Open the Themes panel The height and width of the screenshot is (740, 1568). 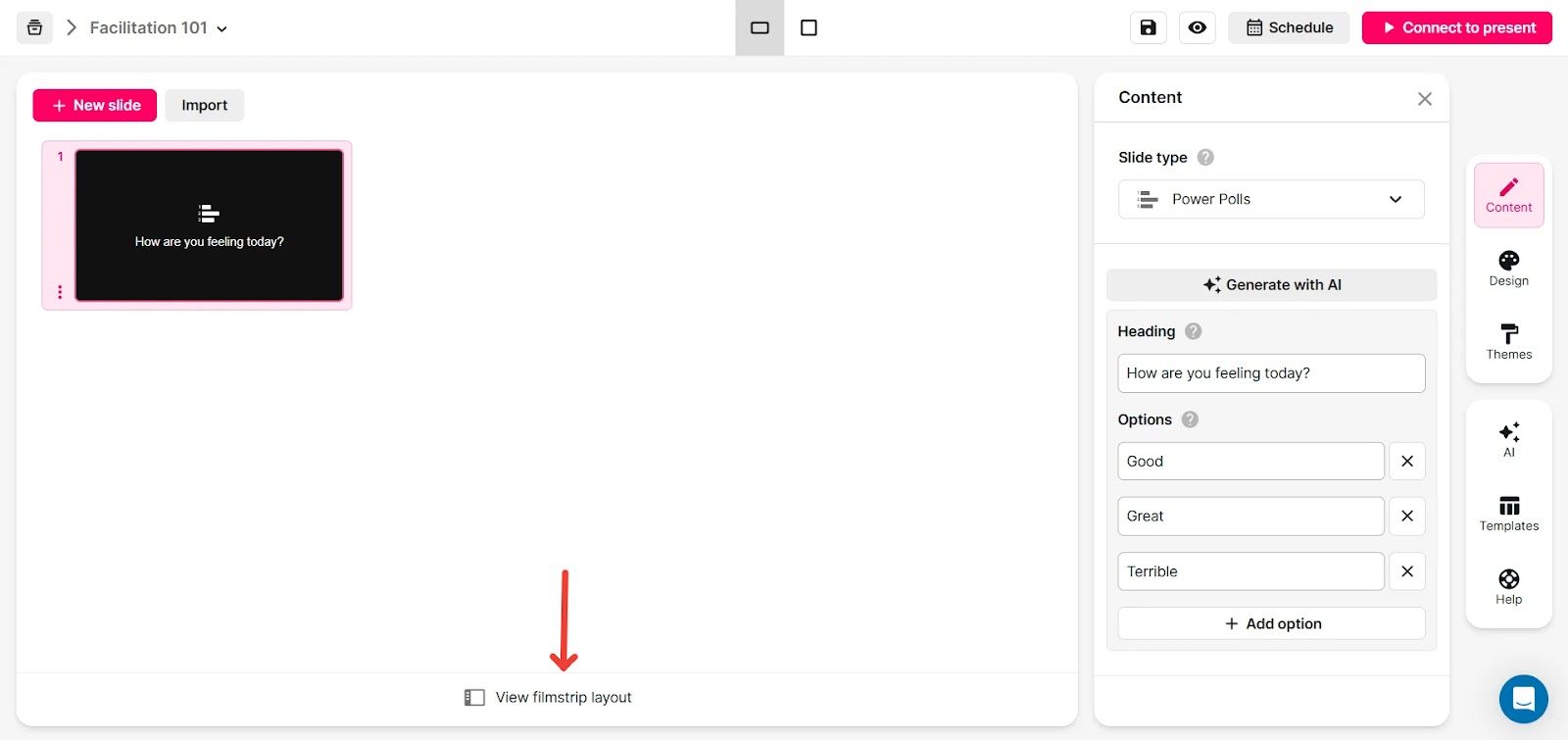[1508, 342]
